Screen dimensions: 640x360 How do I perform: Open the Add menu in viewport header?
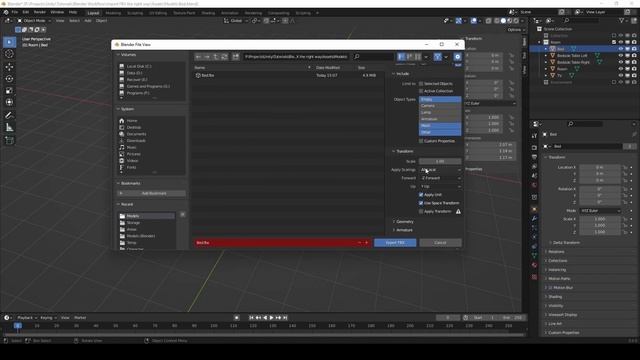click(88, 21)
